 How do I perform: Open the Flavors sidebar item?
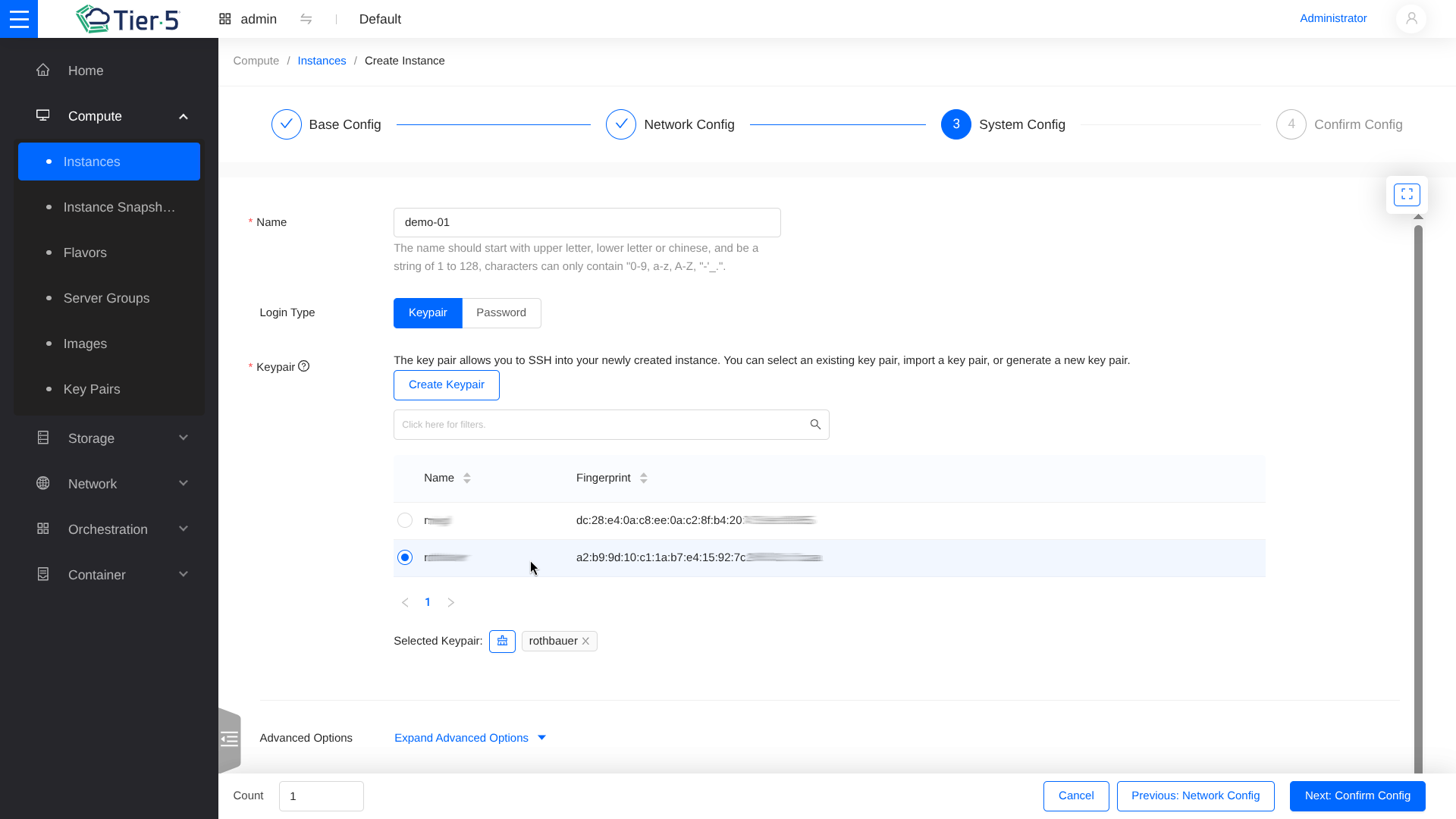coord(85,253)
